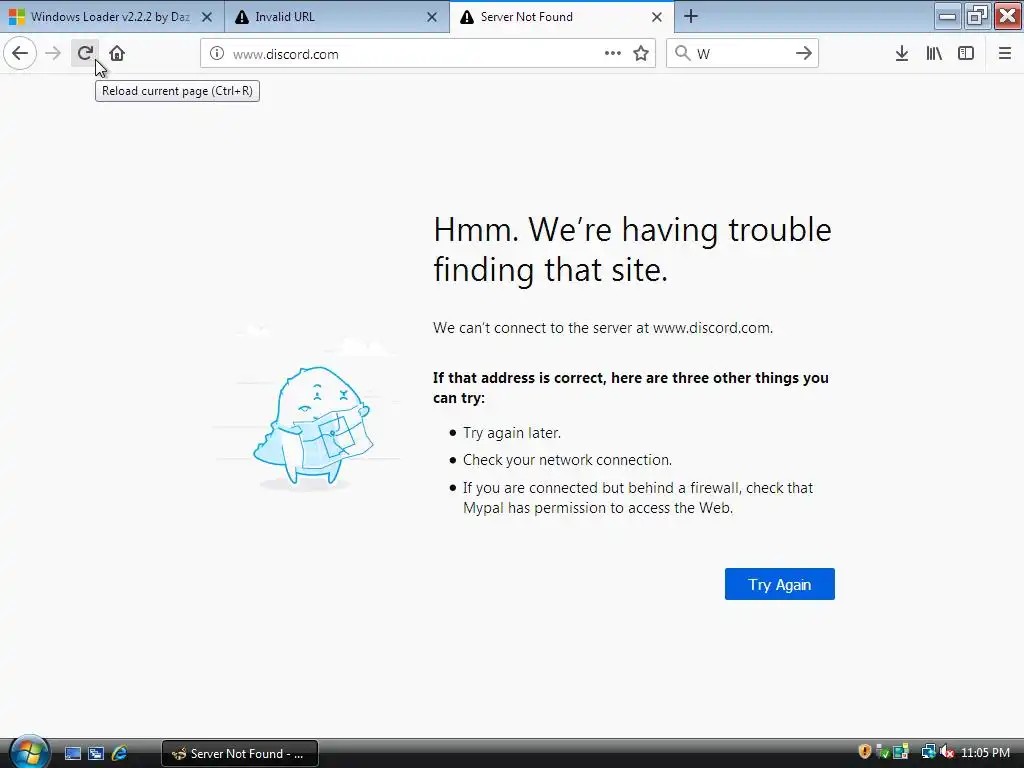Select the 'Check your network connection.' text
This screenshot has width=1024, height=768.
coord(567,460)
